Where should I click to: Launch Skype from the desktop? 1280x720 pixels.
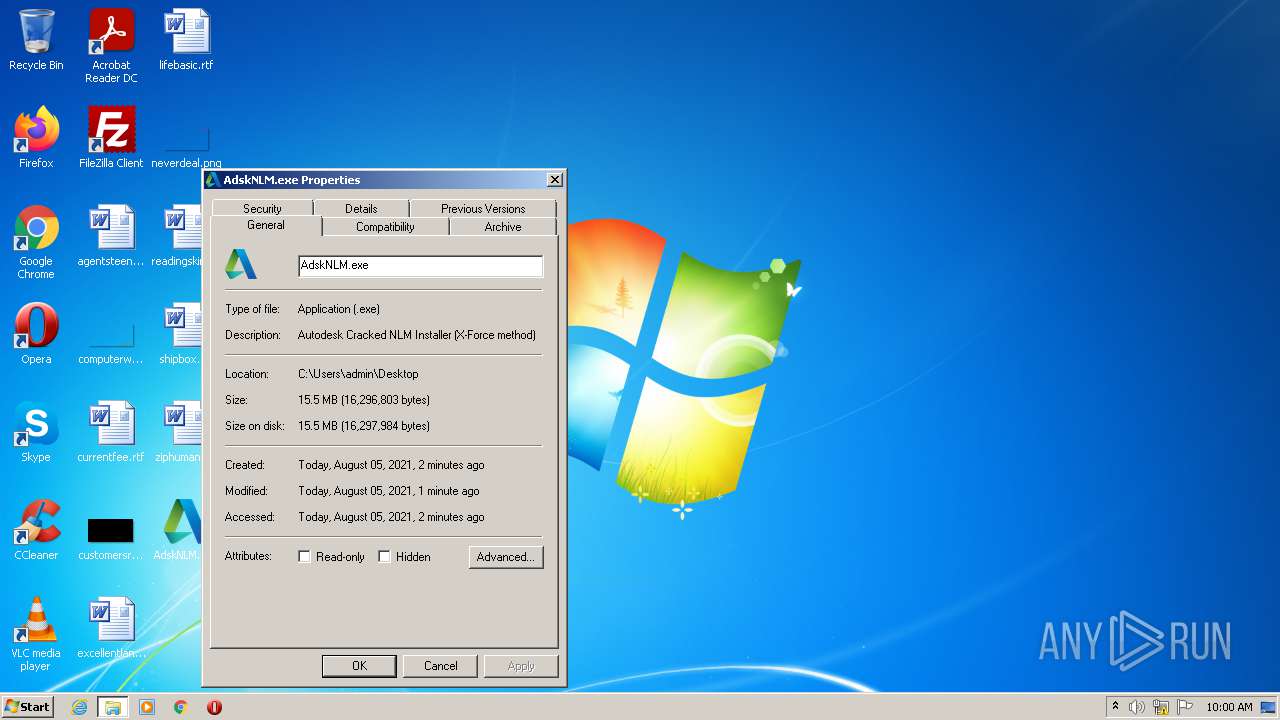click(x=36, y=432)
